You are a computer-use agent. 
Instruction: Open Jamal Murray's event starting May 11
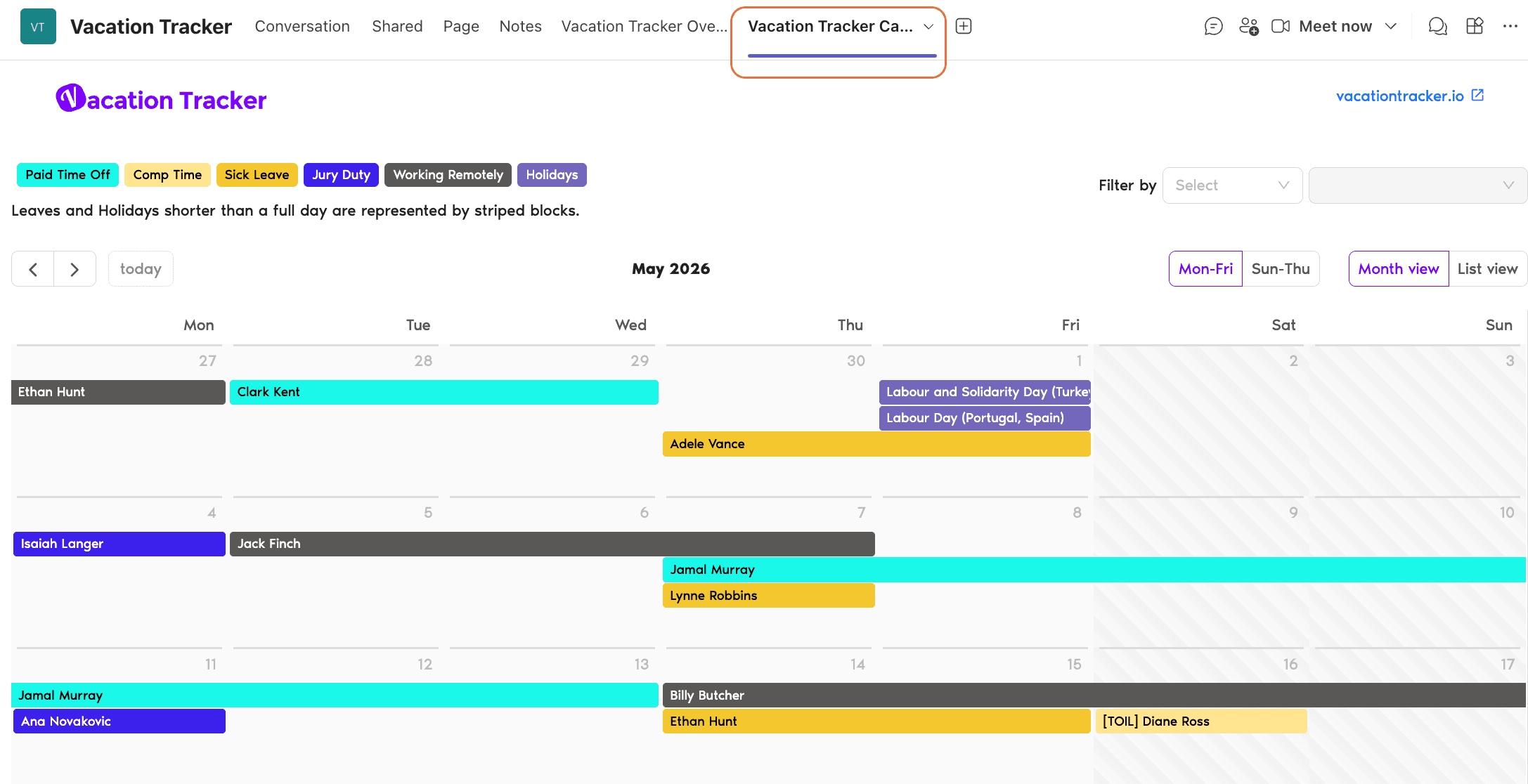[335, 695]
